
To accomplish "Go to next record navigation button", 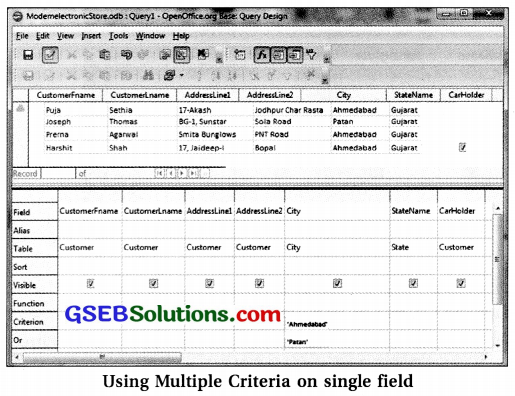I will (x=182, y=173).
